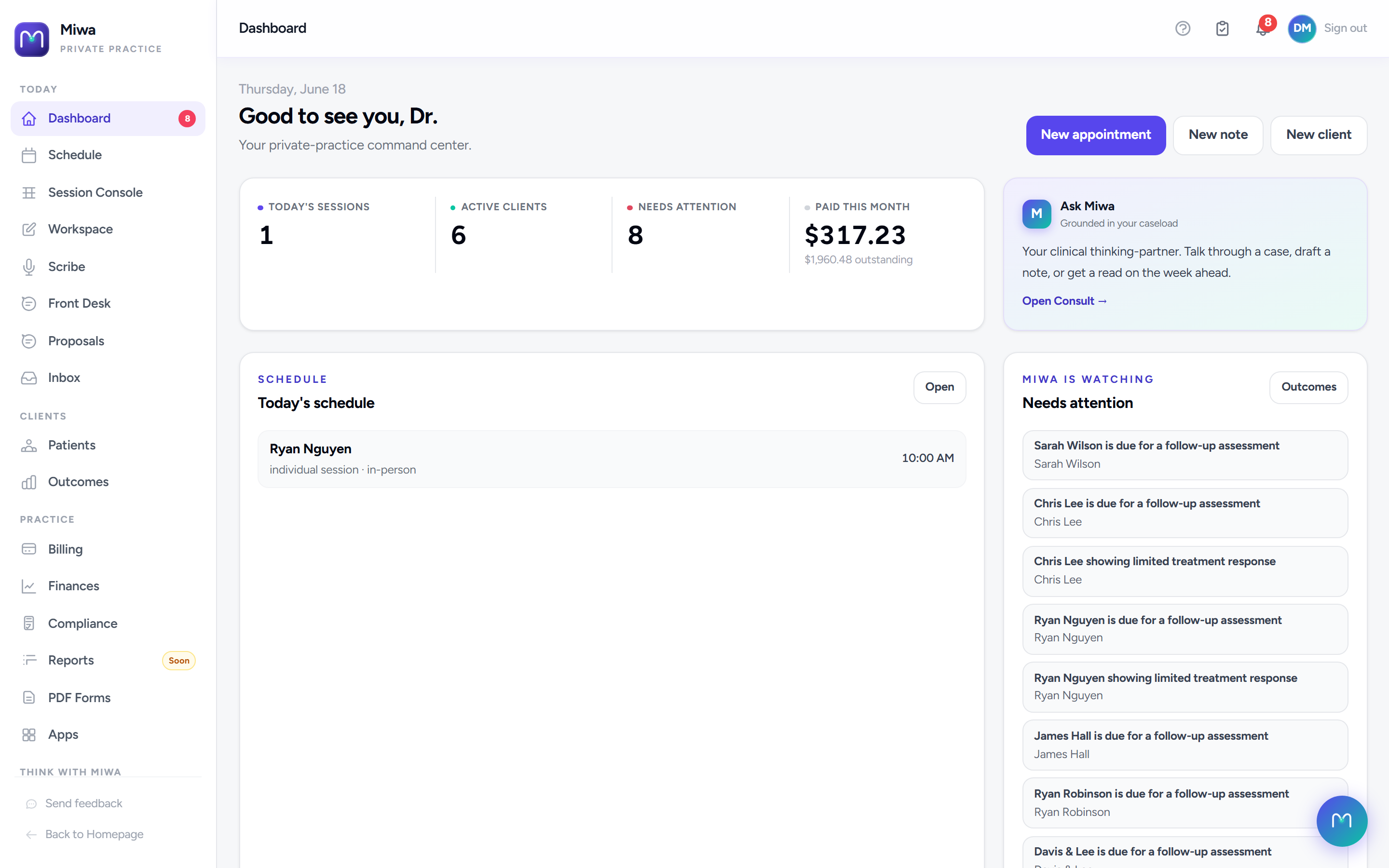
Task: Click the PDF Forms file icon
Action: (29, 697)
